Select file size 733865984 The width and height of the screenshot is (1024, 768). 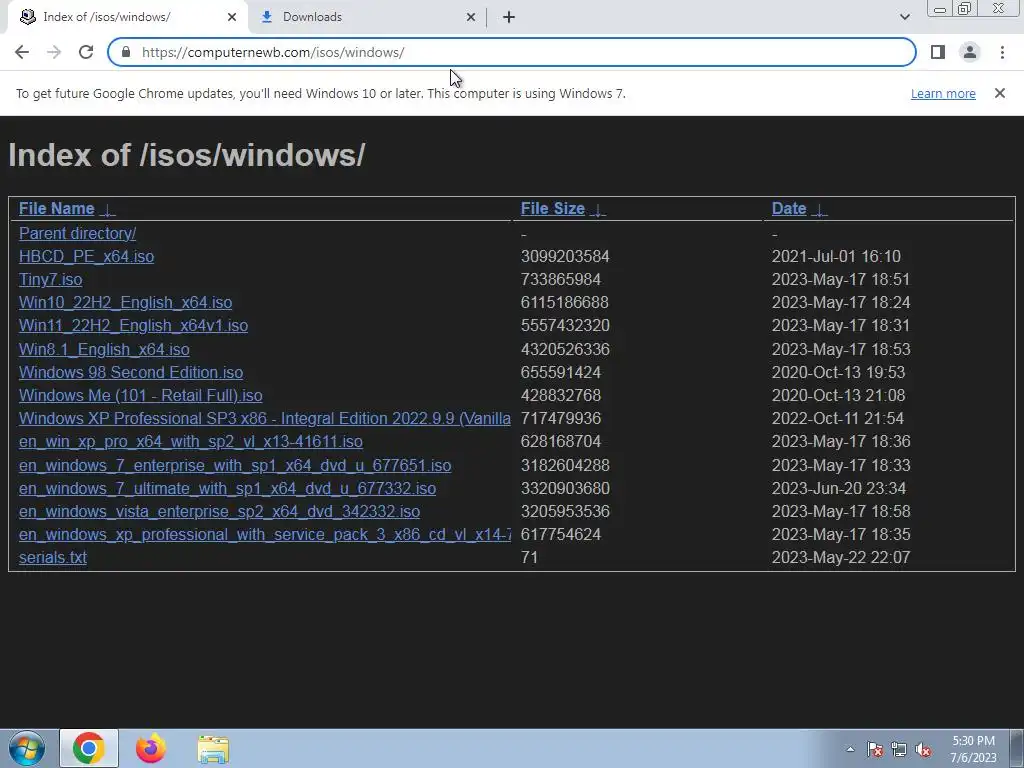560,280
